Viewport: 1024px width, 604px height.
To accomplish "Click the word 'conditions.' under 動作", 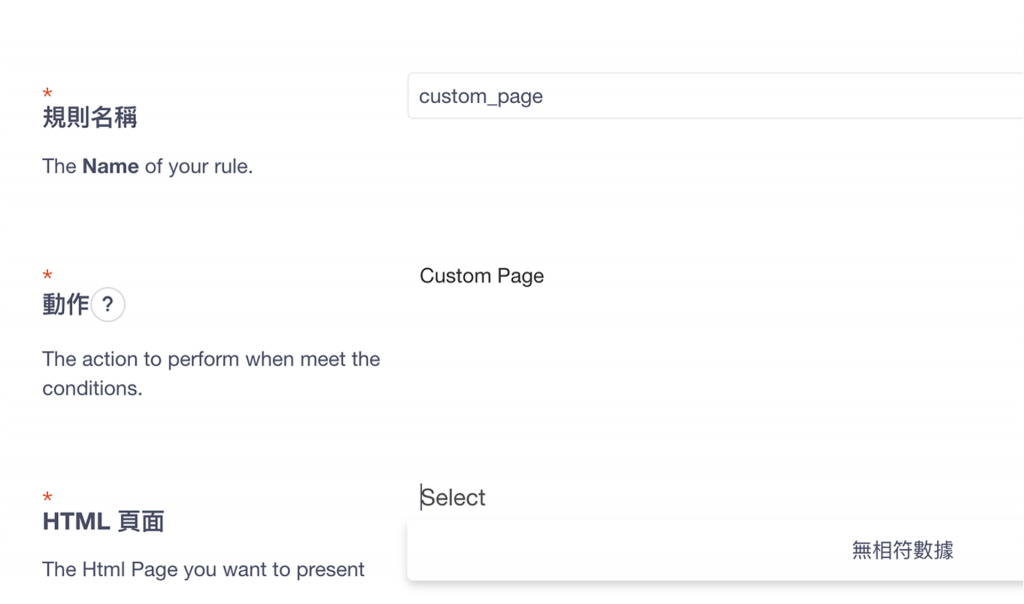I will point(92,388).
